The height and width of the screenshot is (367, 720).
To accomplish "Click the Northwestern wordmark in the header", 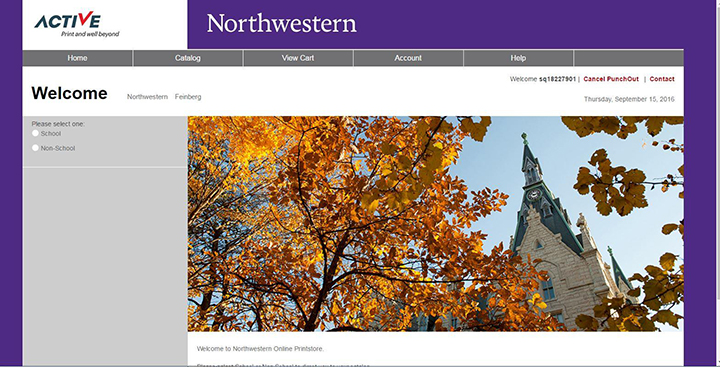I will click(x=281, y=23).
